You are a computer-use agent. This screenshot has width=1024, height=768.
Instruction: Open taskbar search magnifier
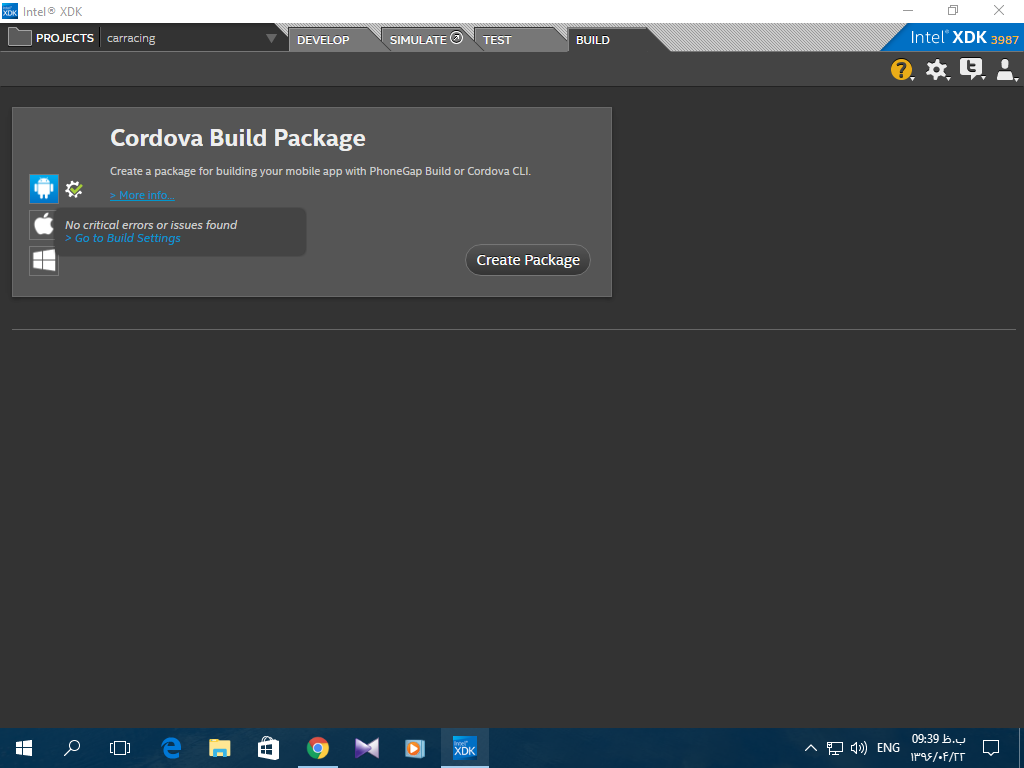coord(72,748)
